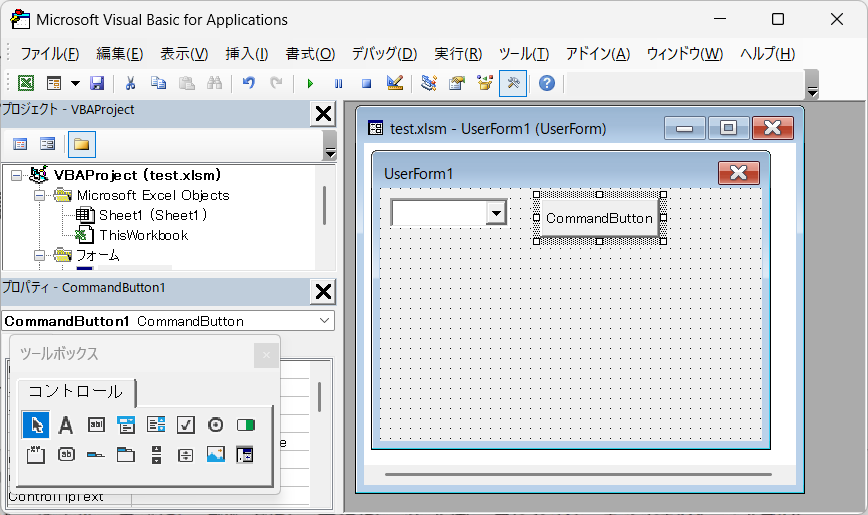Choose the Label tool in toolbox
Image resolution: width=868 pixels, height=515 pixels.
(66, 425)
